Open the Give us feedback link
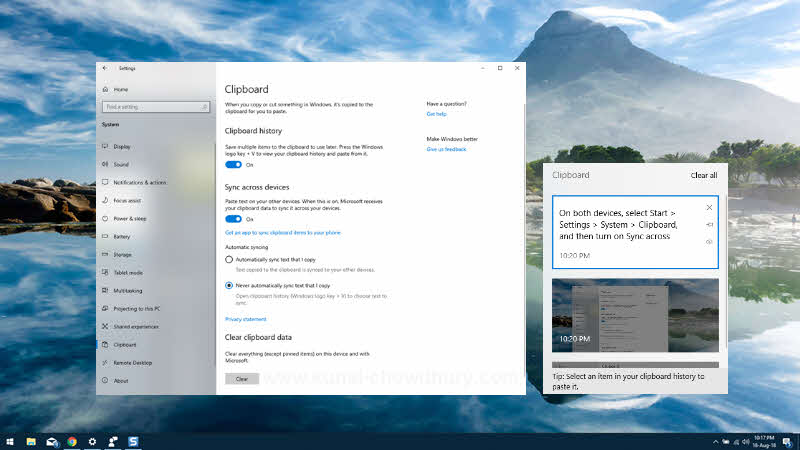 446,149
